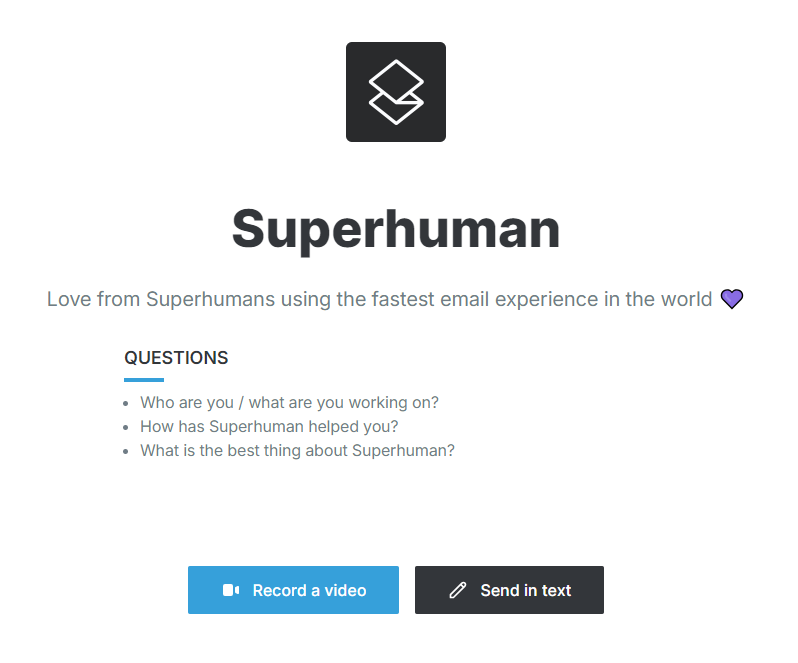Click the pencil icon

(x=458, y=590)
